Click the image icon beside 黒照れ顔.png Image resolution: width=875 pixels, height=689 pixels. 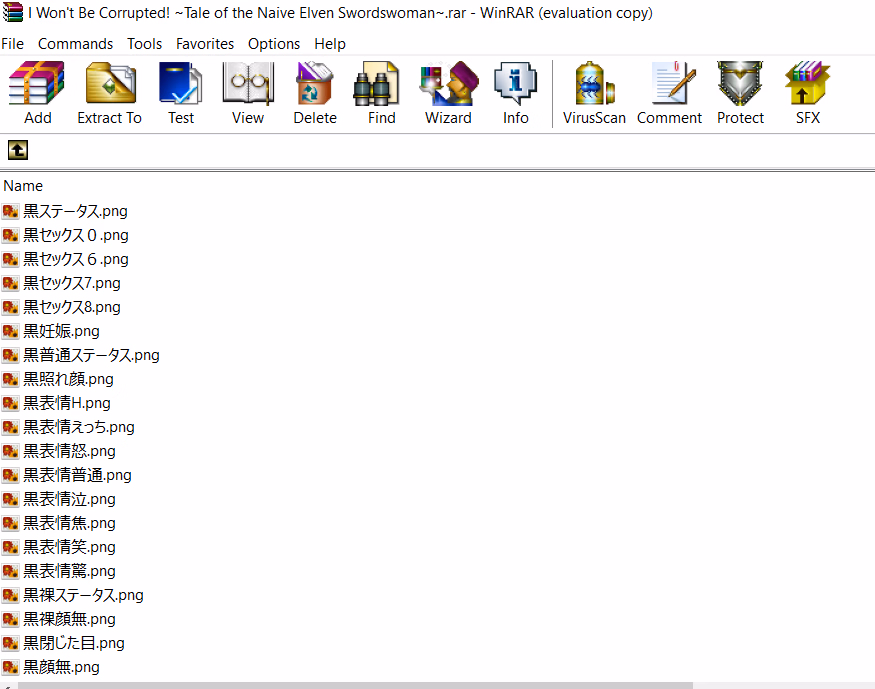11,379
